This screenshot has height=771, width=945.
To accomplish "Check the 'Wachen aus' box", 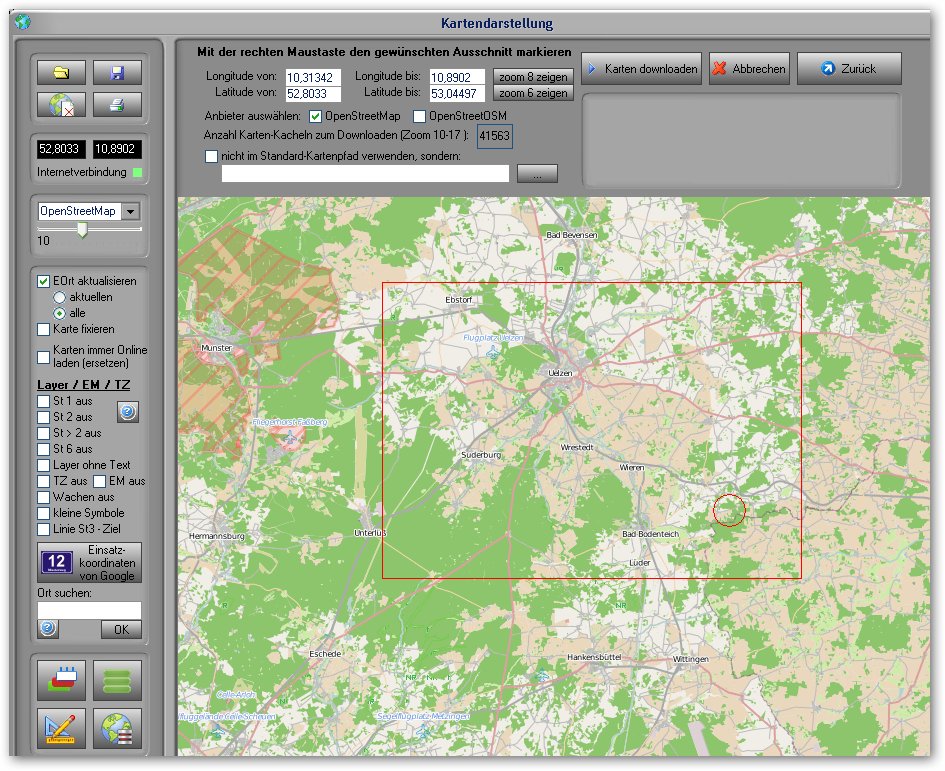I will (43, 497).
